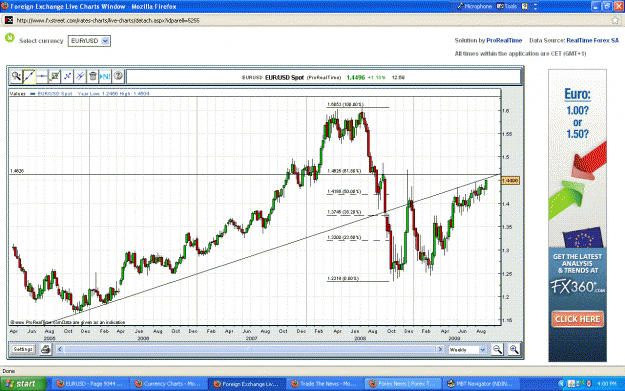Click the 0.00% Fibonacci level label

click(x=343, y=279)
